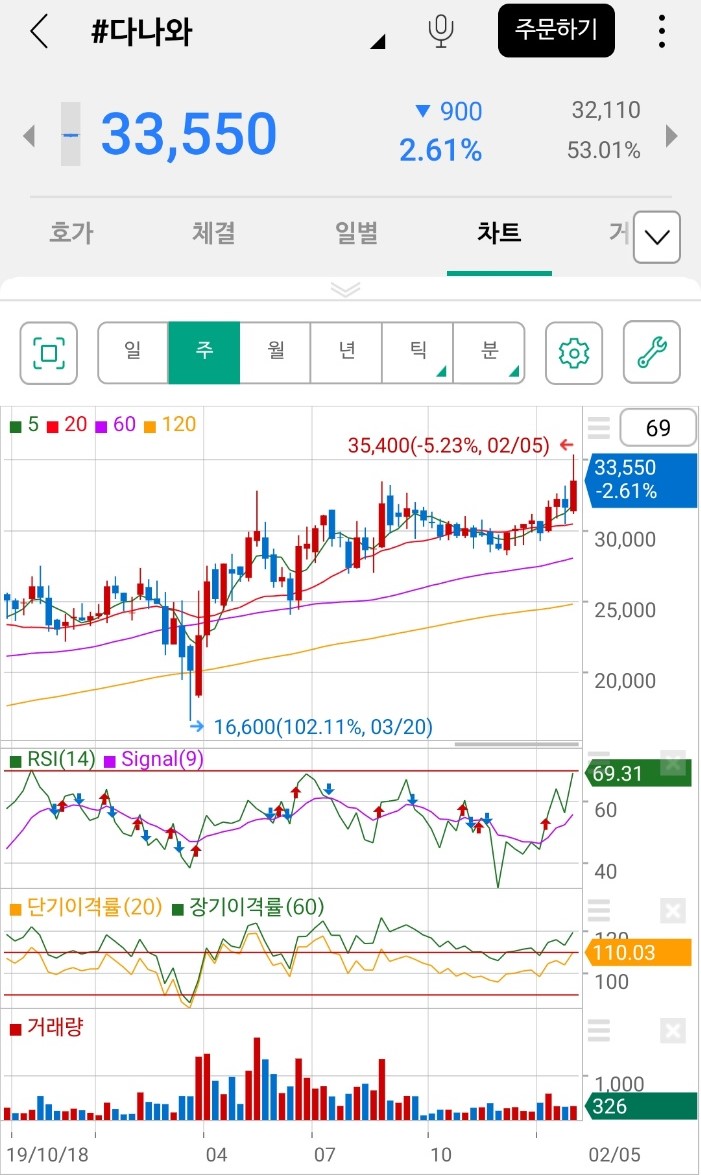Screen dimensions: 701x1175
Task: Expand the tab list dropdown chevron
Action: 657,238
